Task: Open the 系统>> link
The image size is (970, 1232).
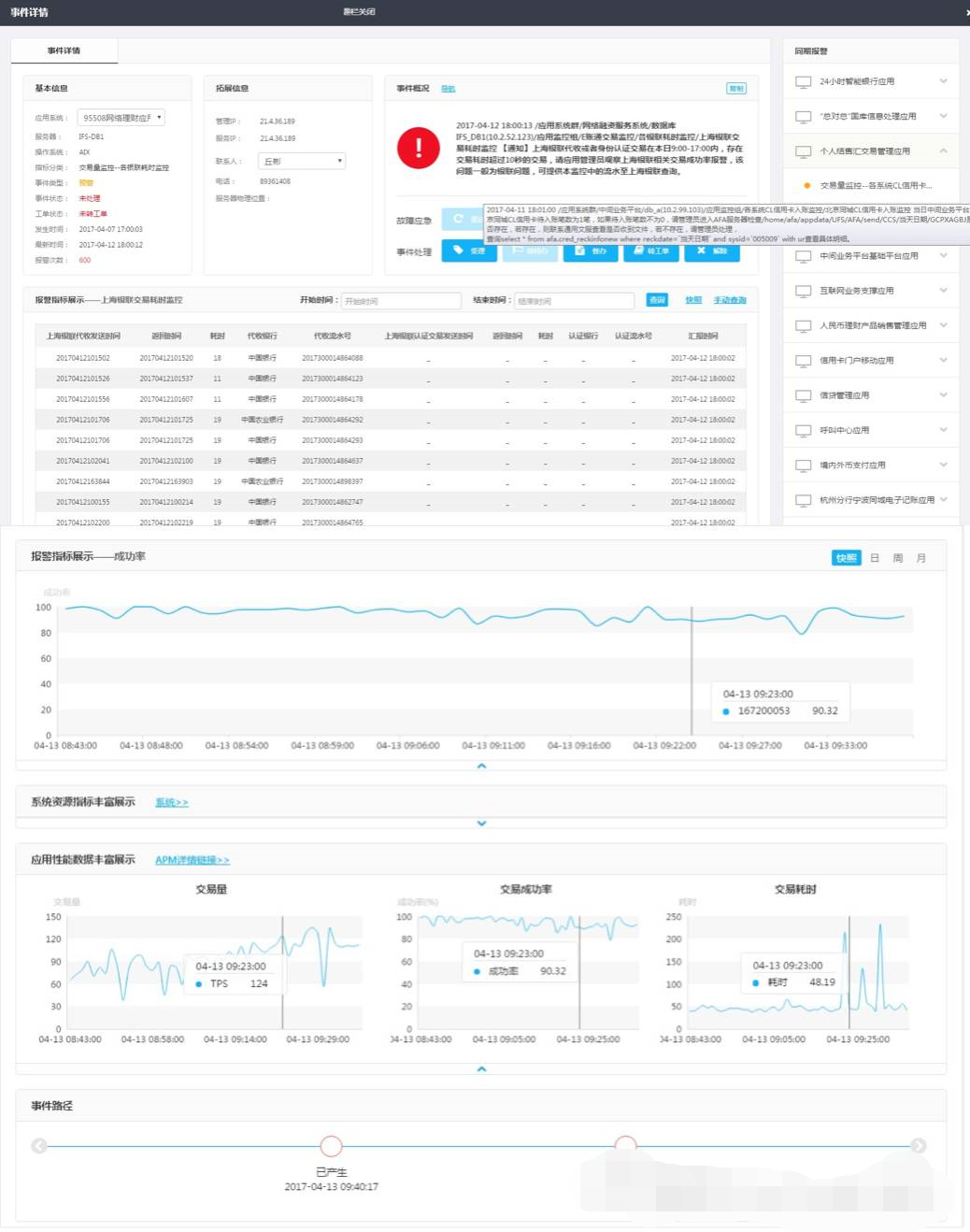Action: click(x=172, y=802)
